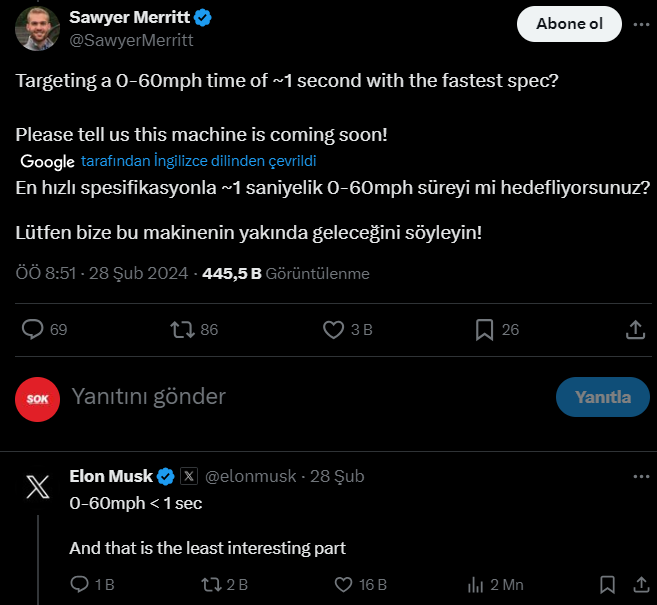Viewport: 657px width, 605px height.
Task: View analytics of Elon Musk's reply
Action: 476,584
